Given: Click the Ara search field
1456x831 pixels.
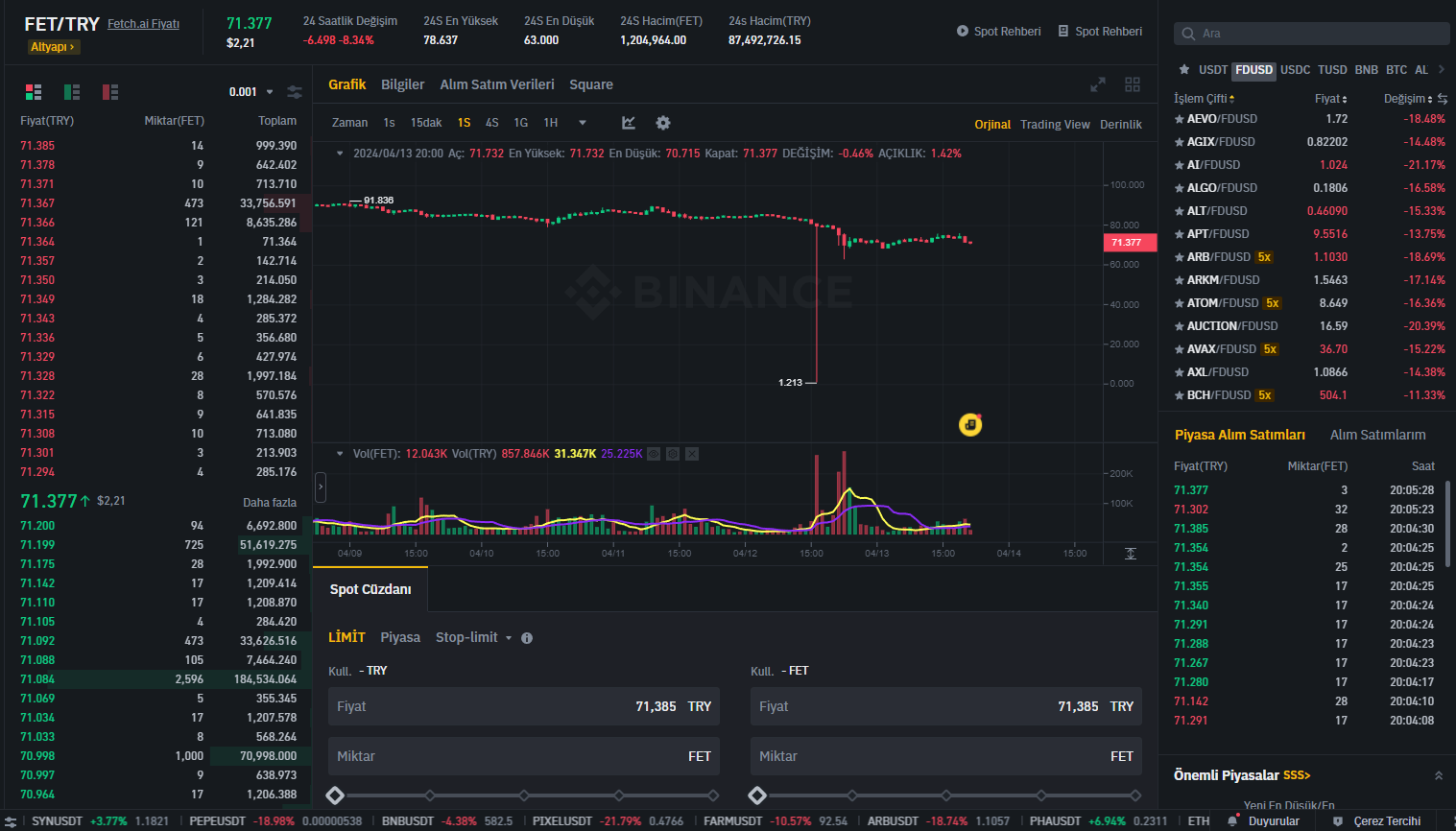Looking at the screenshot, I should [x=1311, y=34].
